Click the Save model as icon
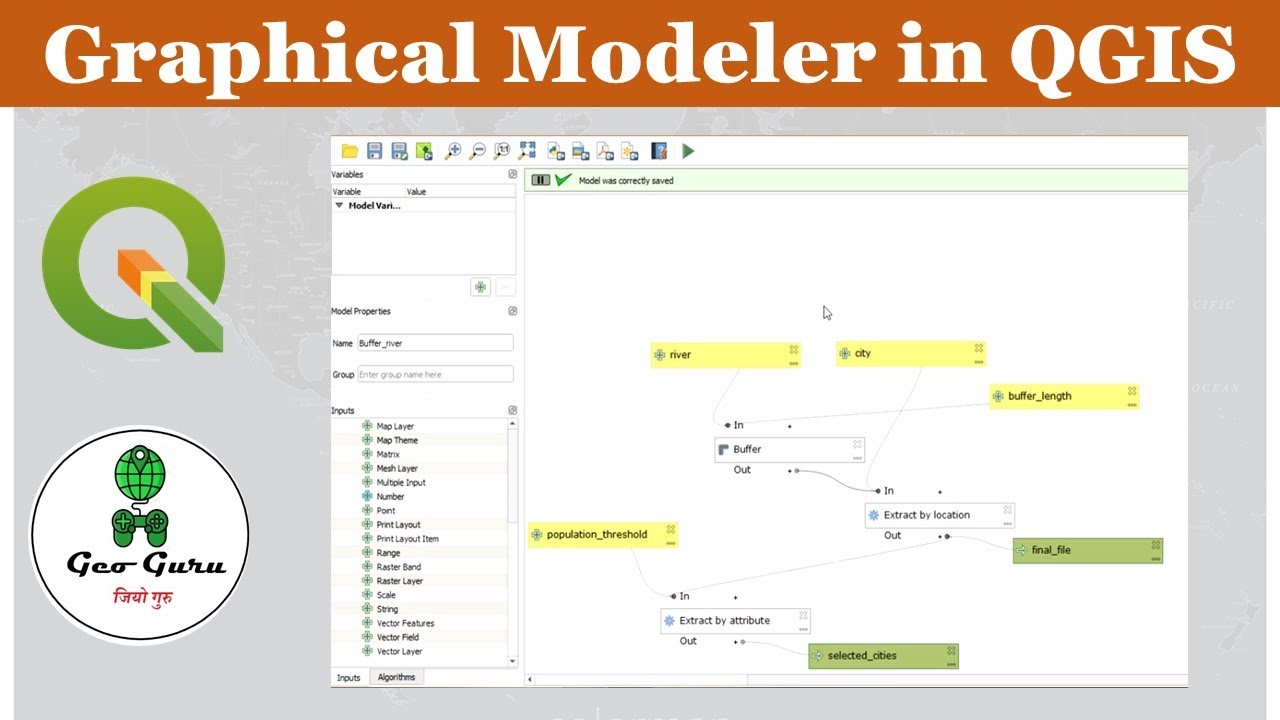 (x=399, y=151)
